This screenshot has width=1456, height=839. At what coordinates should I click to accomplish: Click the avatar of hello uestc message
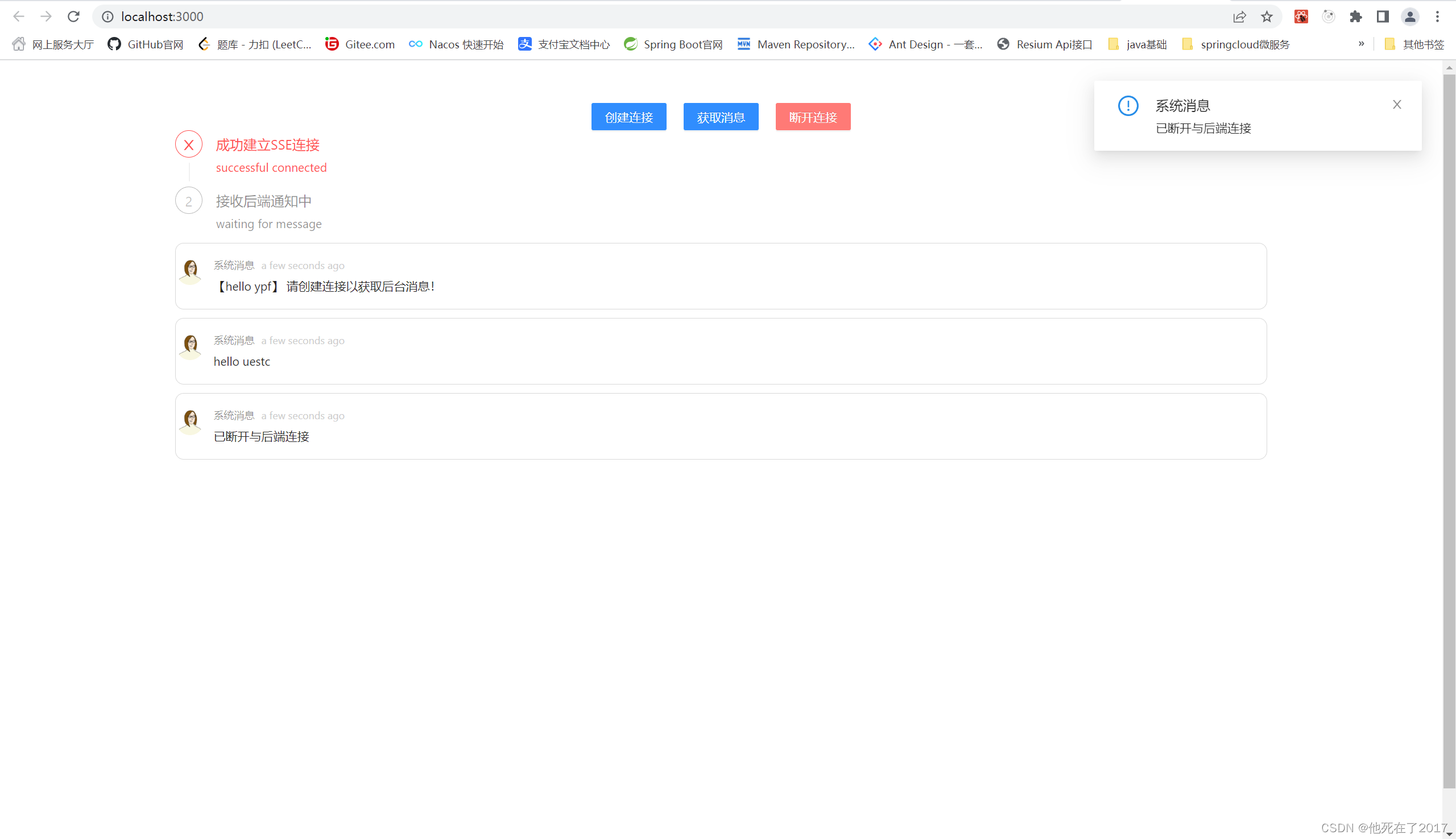190,346
